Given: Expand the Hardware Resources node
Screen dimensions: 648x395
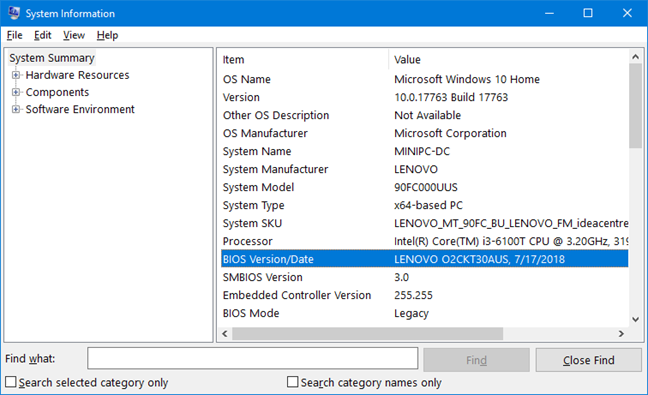Looking at the screenshot, I should click(x=16, y=75).
